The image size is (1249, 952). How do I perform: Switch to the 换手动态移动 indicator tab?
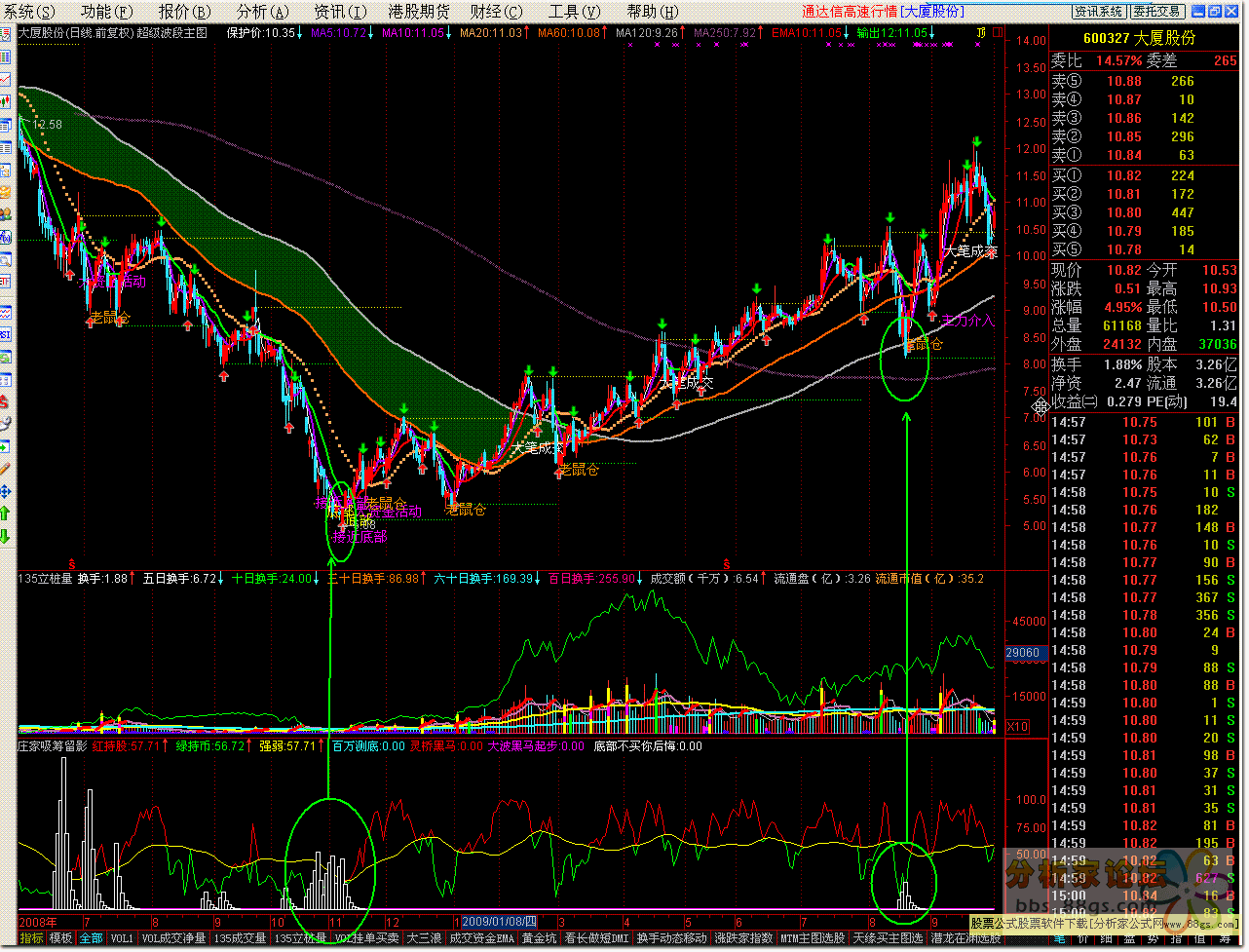tap(671, 938)
